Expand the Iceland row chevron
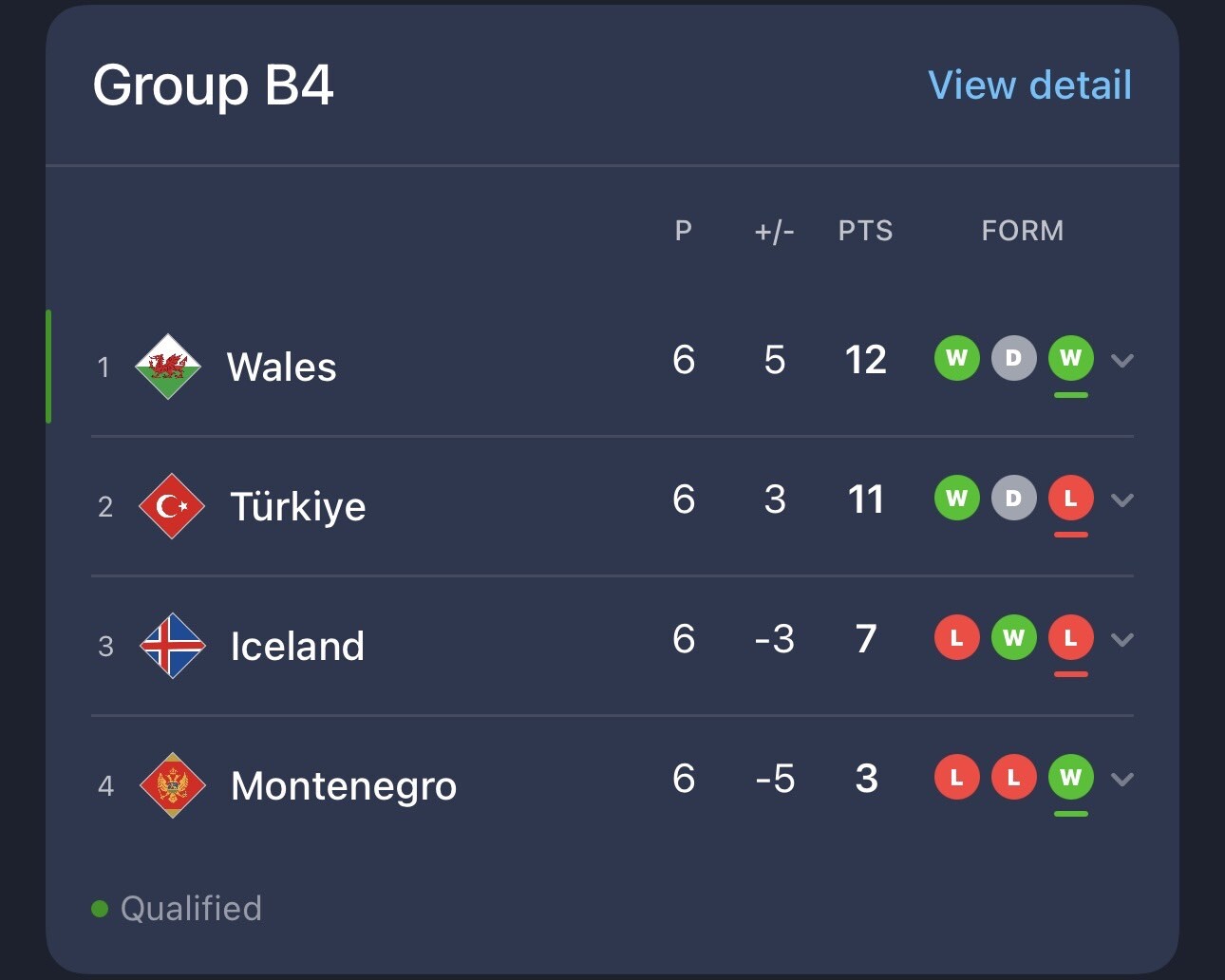The width and height of the screenshot is (1225, 980). (x=1122, y=640)
